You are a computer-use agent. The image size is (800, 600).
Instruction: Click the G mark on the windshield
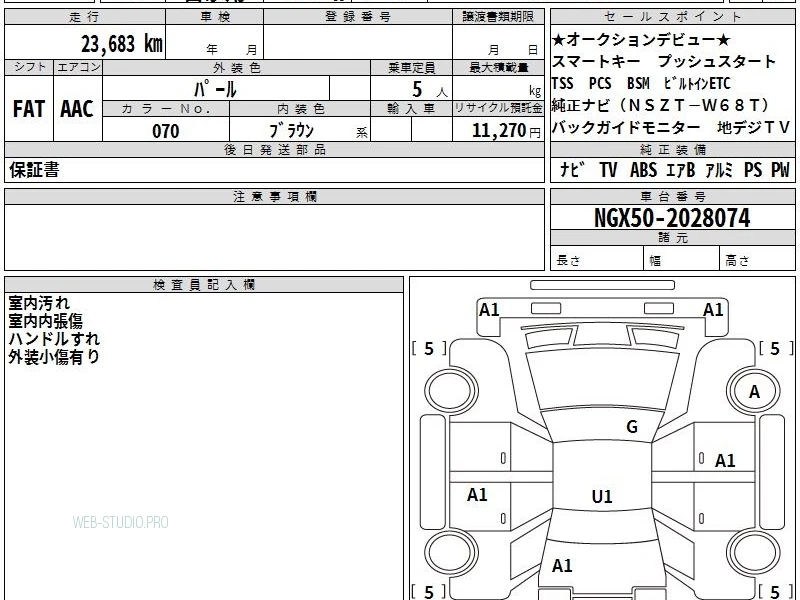[632, 426]
